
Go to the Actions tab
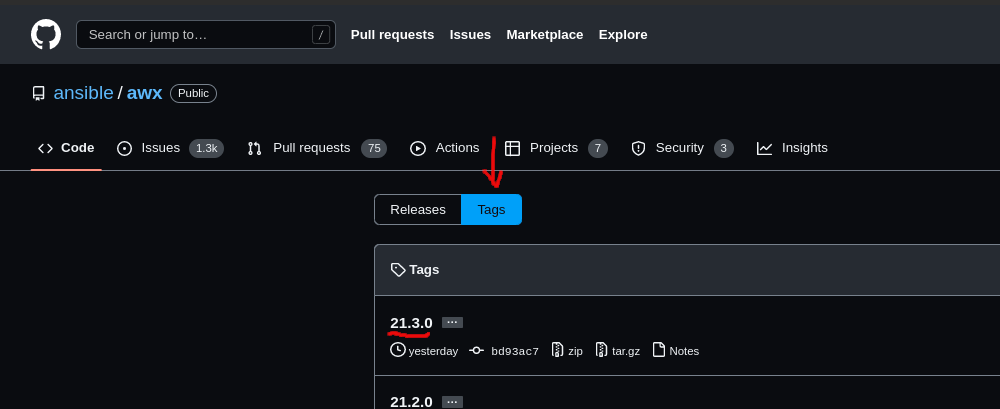pyautogui.click(x=445, y=148)
